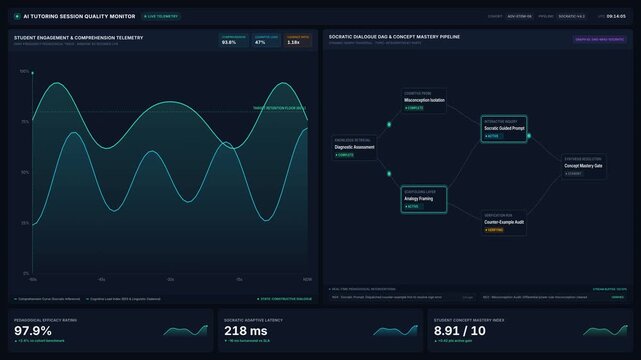The image size is (641, 360).
Task: Select the Diagnostic Assessment node
Action: [x=354, y=148]
